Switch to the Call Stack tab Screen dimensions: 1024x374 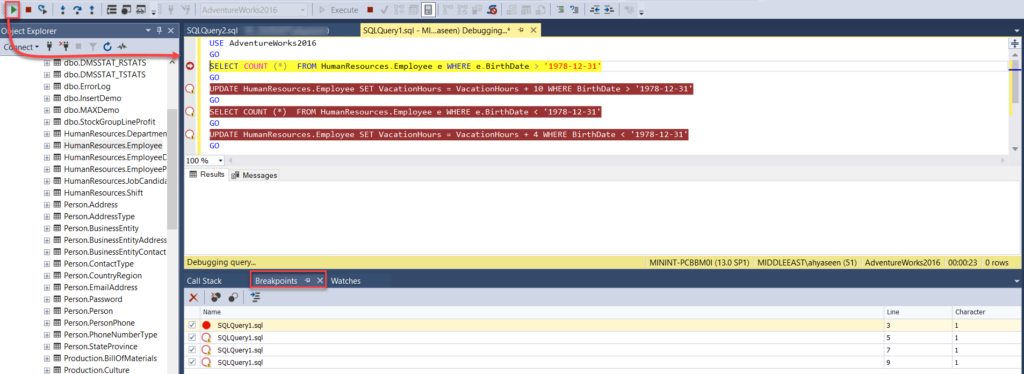[x=204, y=281]
